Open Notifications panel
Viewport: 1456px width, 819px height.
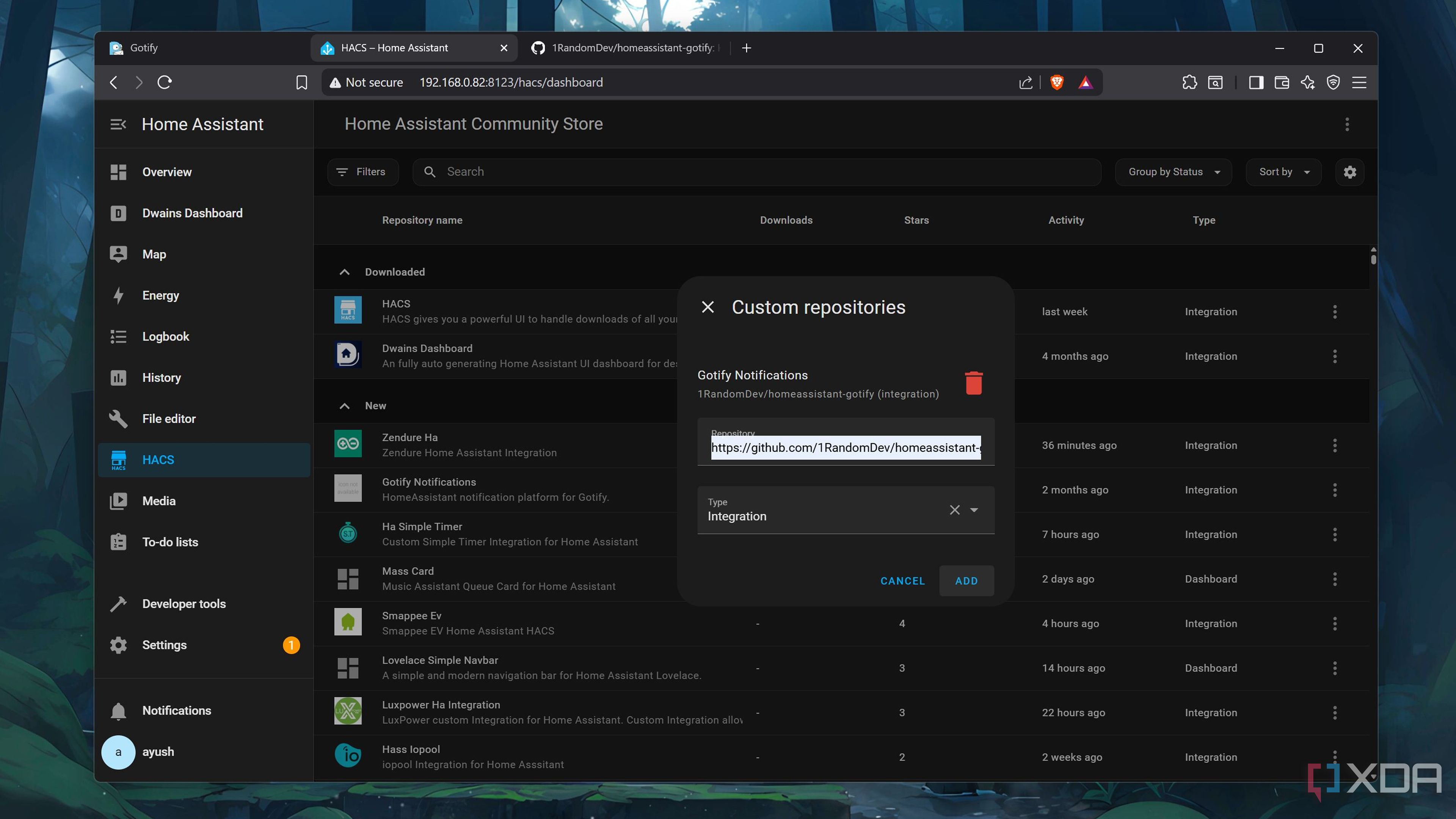204,711
